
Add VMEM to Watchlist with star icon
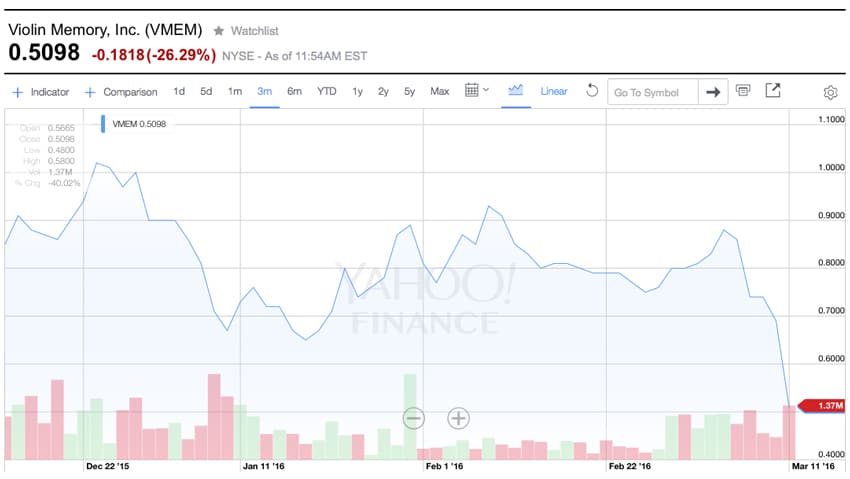click(x=218, y=31)
